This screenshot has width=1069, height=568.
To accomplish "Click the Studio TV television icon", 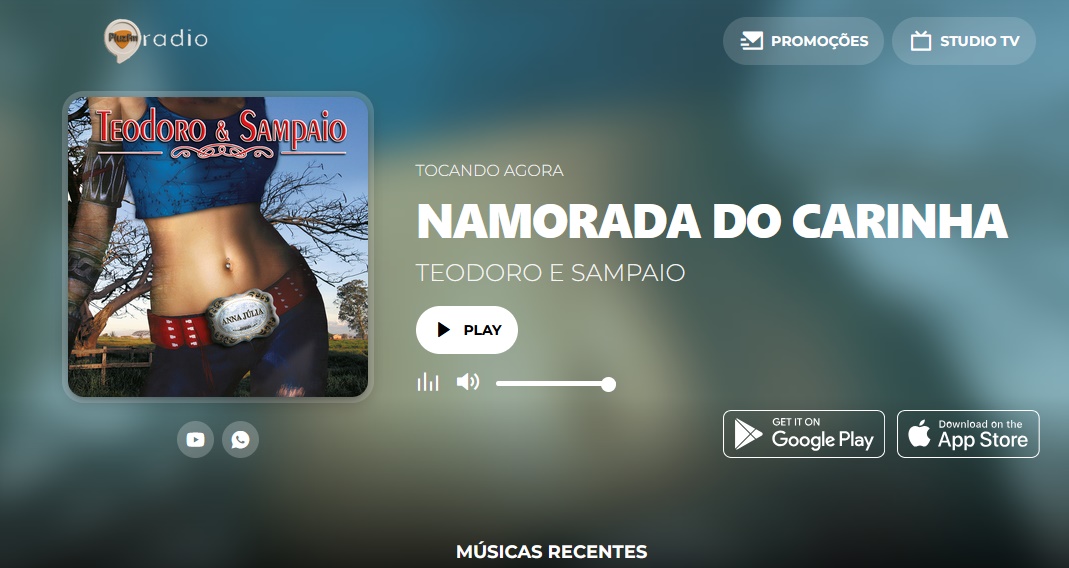I will (921, 41).
